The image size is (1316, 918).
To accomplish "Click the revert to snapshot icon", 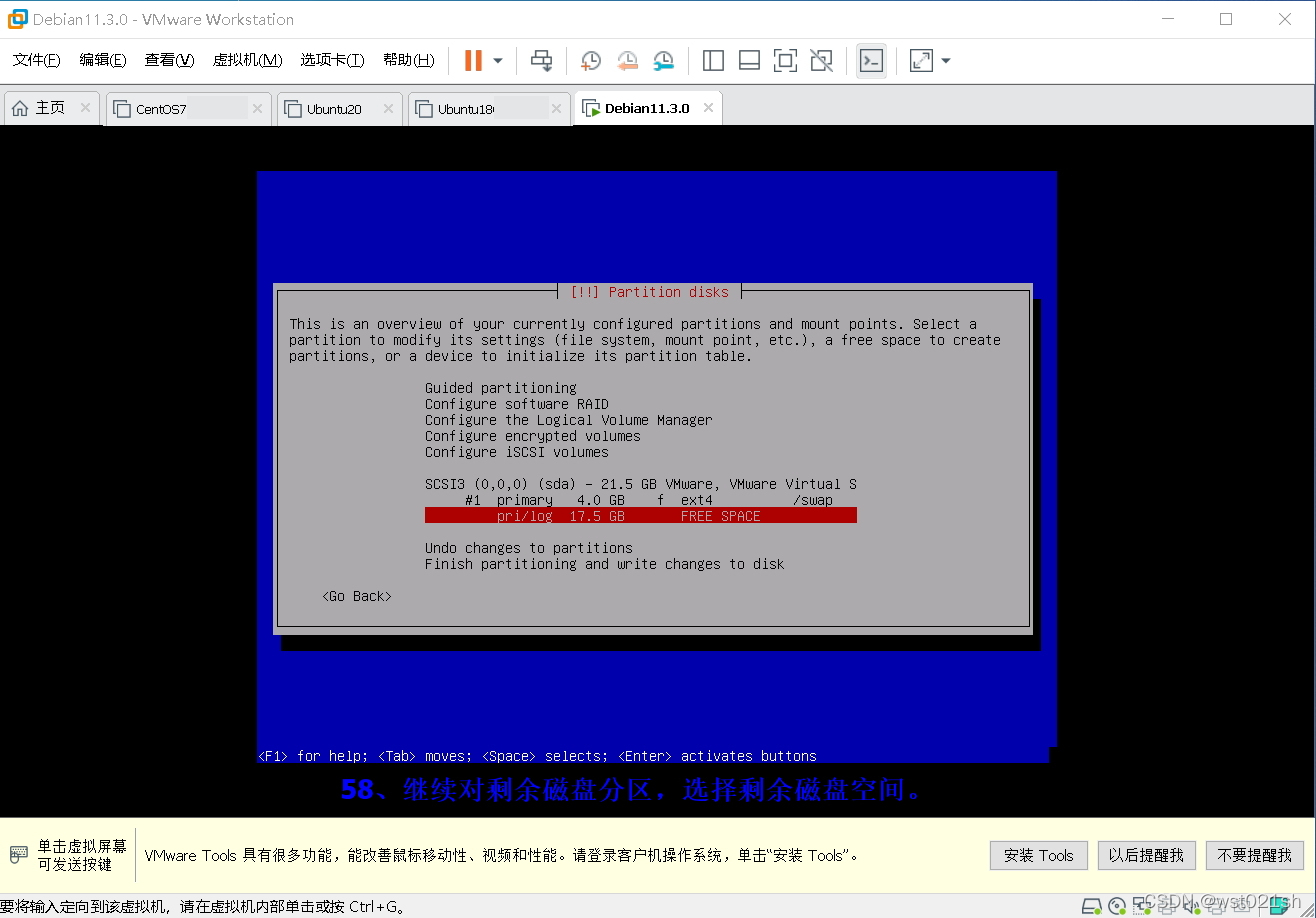I will 627,61.
